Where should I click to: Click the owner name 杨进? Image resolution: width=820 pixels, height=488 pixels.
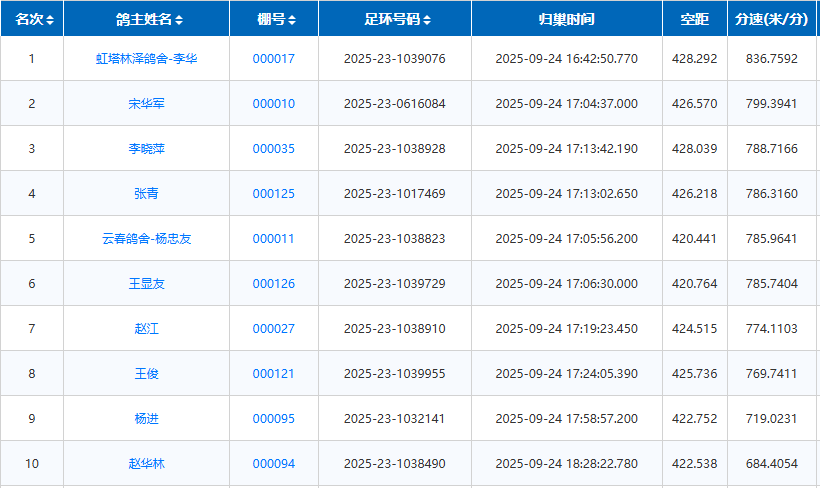coord(146,419)
